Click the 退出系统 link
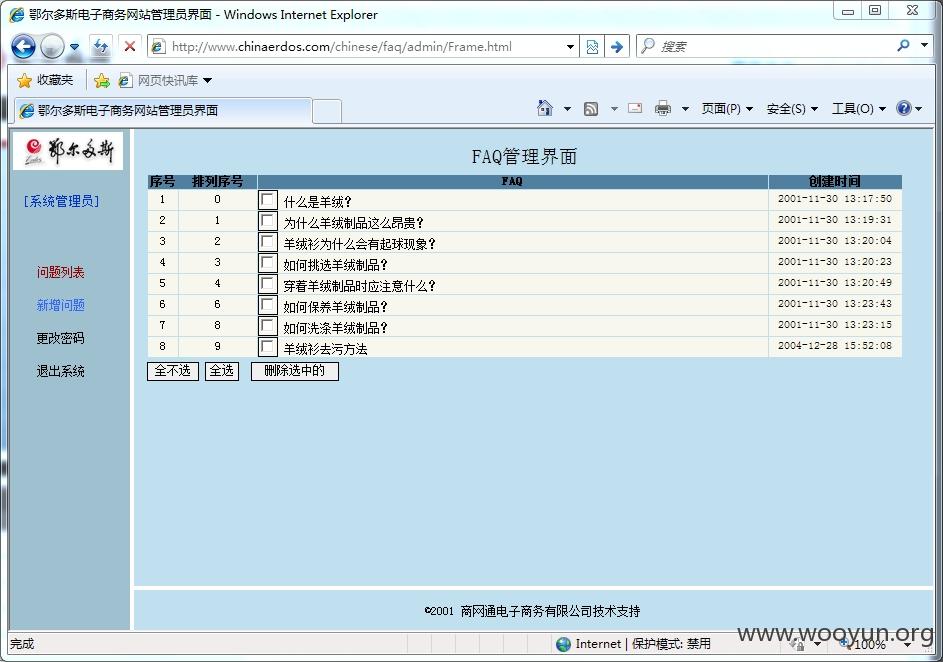 (x=60, y=372)
